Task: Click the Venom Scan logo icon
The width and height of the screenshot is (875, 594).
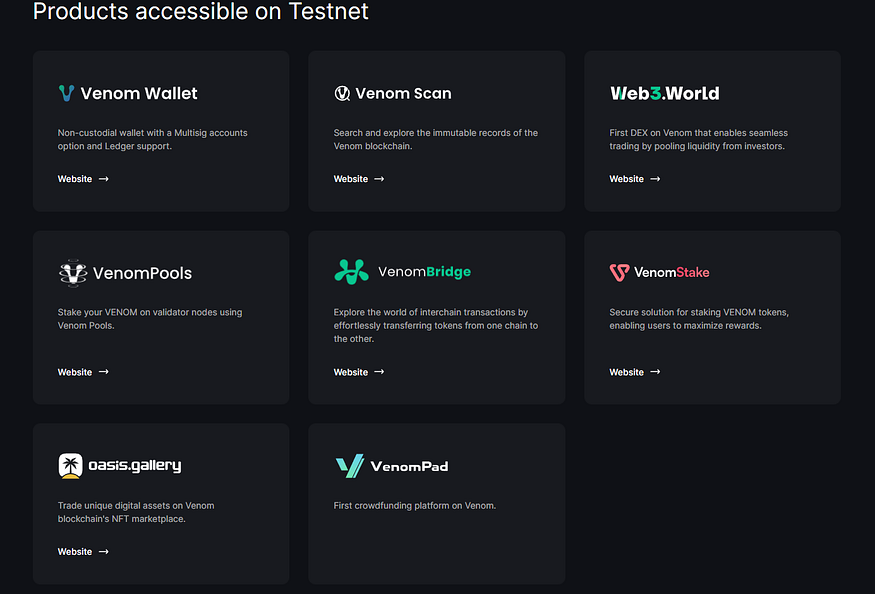Action: click(342, 93)
